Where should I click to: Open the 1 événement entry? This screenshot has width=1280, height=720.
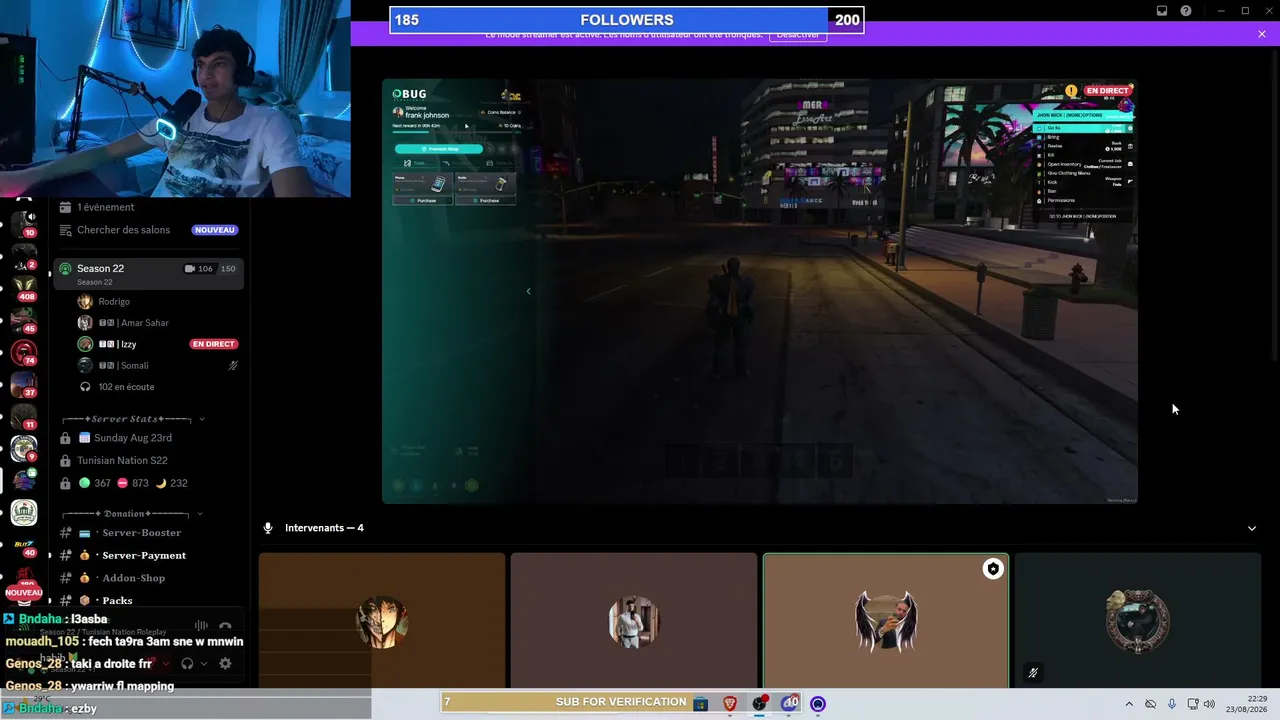[x=148, y=207]
